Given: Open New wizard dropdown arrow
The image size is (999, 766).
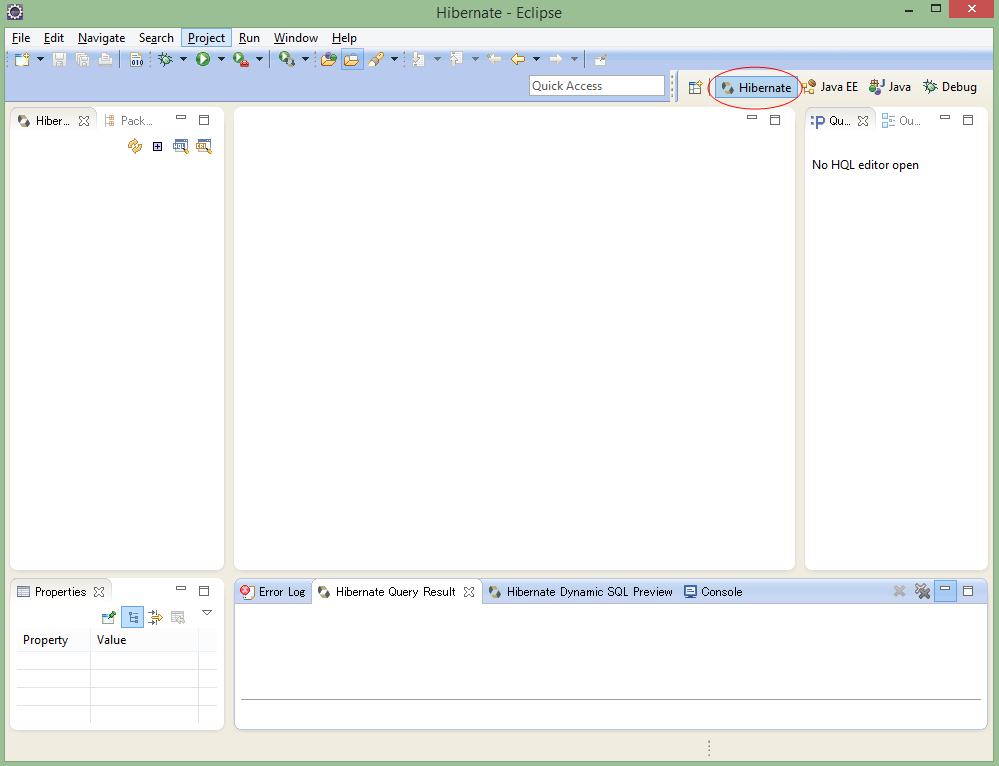Looking at the screenshot, I should [40, 59].
